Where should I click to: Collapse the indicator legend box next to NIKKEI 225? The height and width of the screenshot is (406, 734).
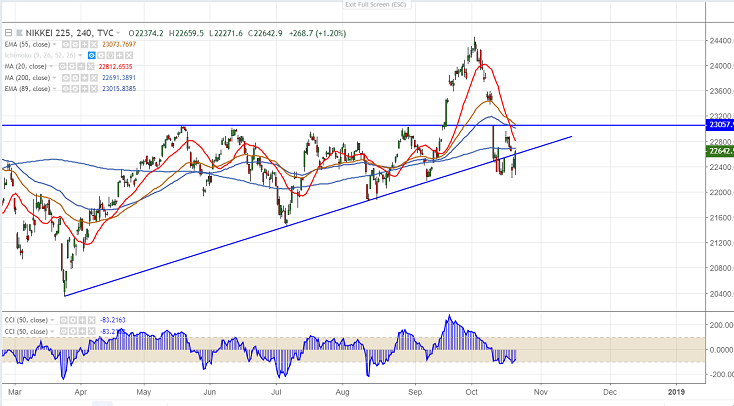[8, 33]
